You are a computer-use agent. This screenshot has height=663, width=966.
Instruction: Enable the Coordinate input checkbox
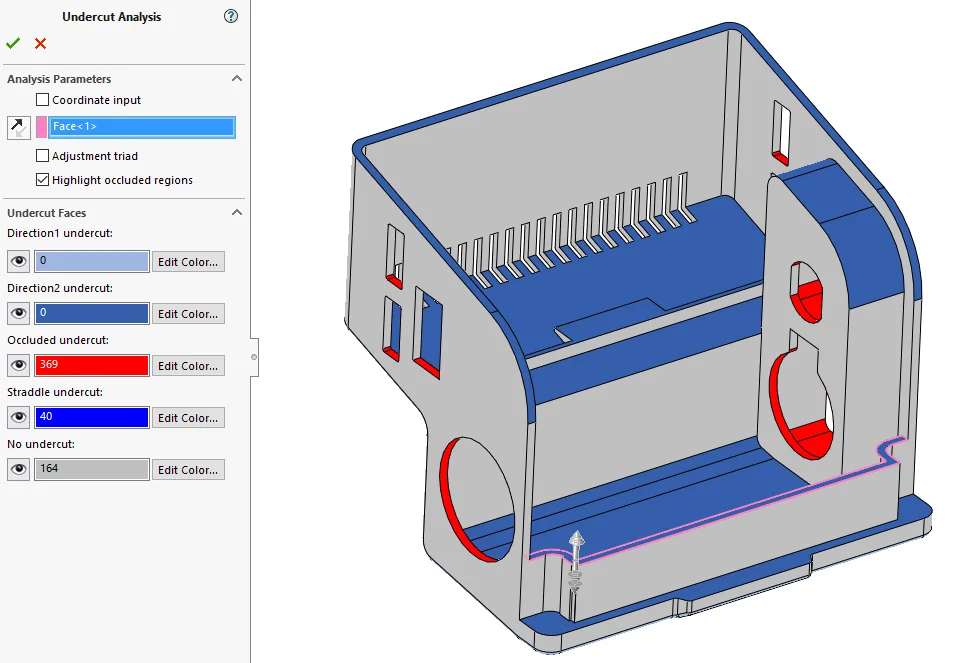pos(43,100)
